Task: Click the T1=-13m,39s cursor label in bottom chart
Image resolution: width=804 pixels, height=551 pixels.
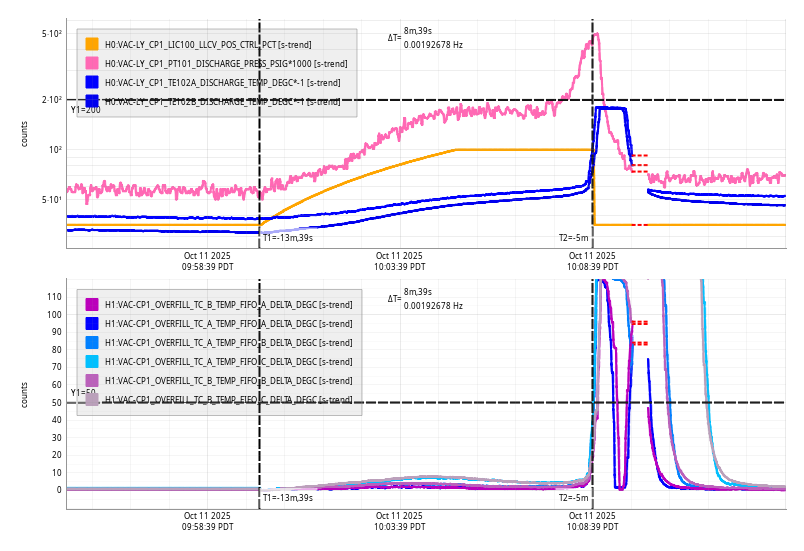Action: (x=287, y=497)
